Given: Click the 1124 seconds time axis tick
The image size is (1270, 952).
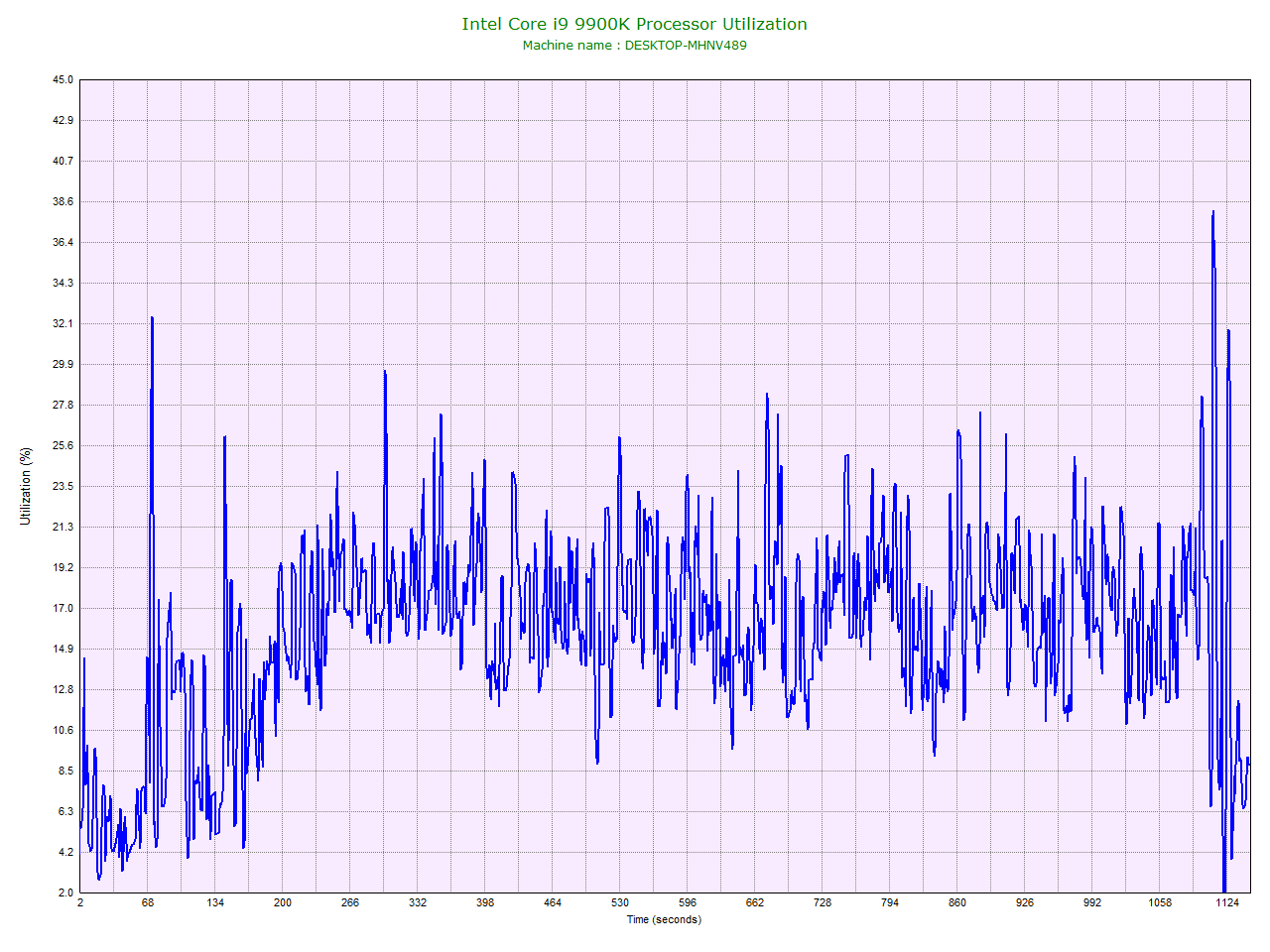Looking at the screenshot, I should (1227, 902).
